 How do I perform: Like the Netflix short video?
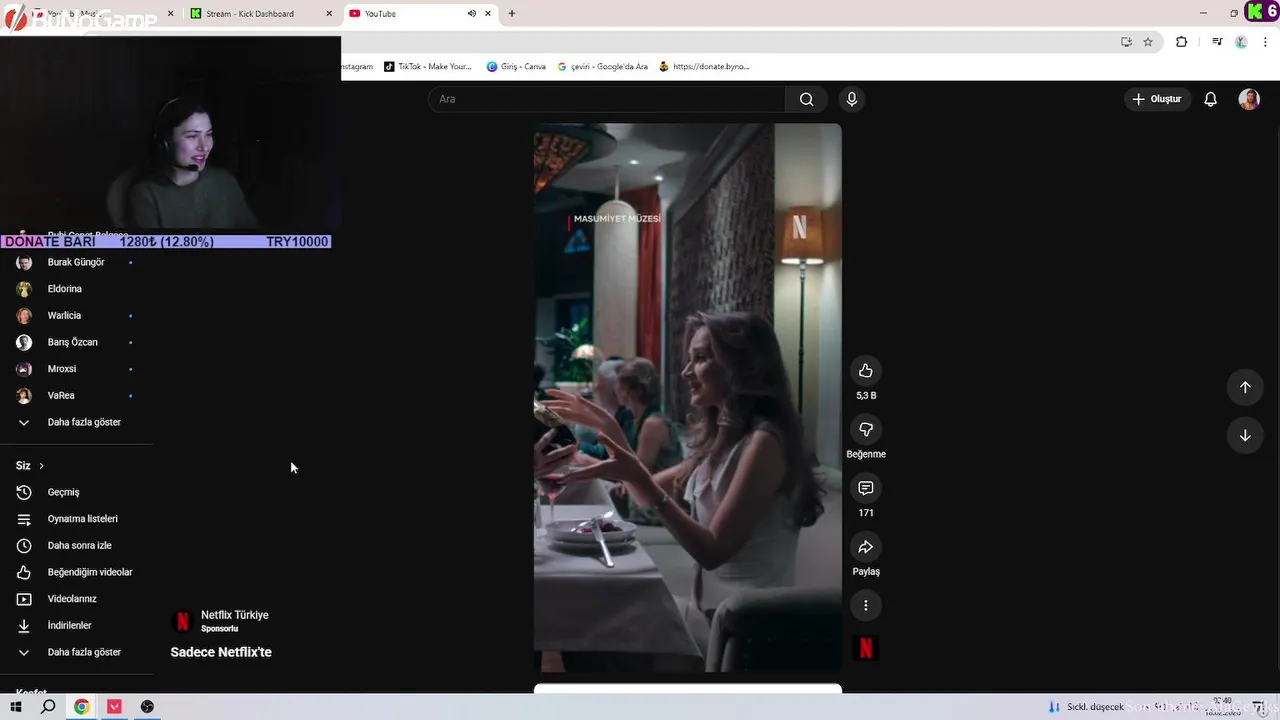pyautogui.click(x=866, y=371)
